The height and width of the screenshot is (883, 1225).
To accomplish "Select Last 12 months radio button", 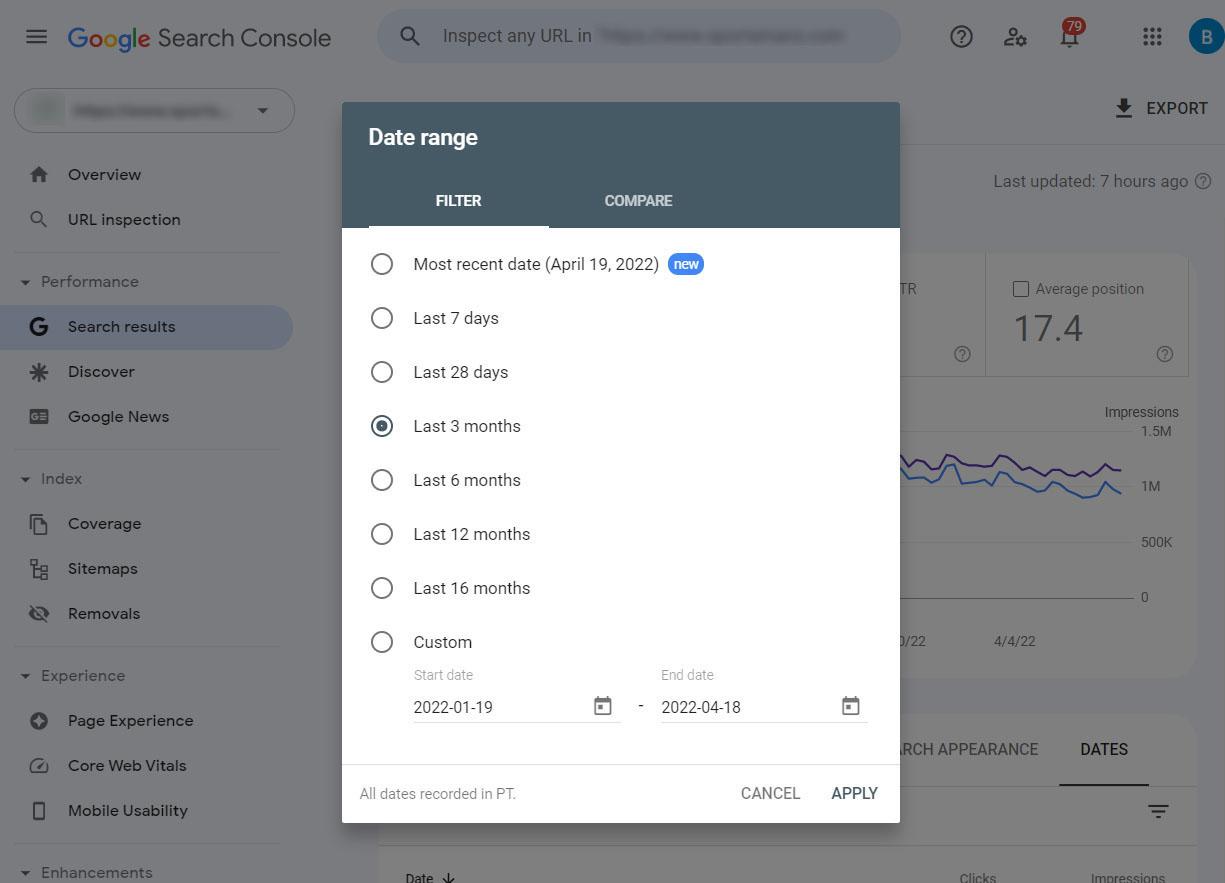I will [382, 534].
